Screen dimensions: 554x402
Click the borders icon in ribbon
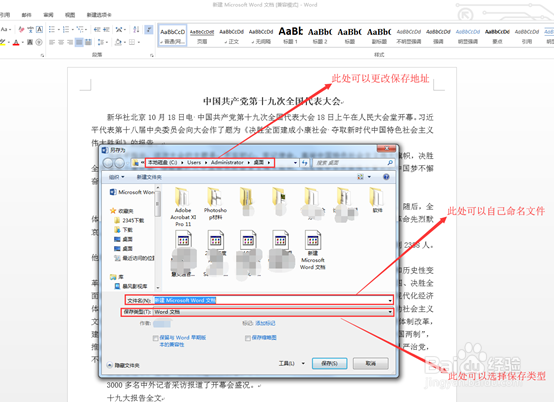point(132,42)
